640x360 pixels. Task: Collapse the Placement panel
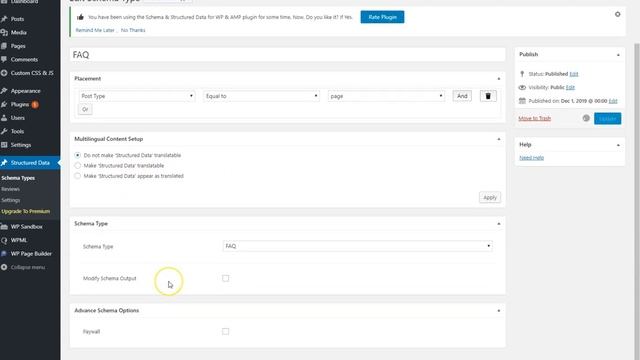tap(498, 78)
